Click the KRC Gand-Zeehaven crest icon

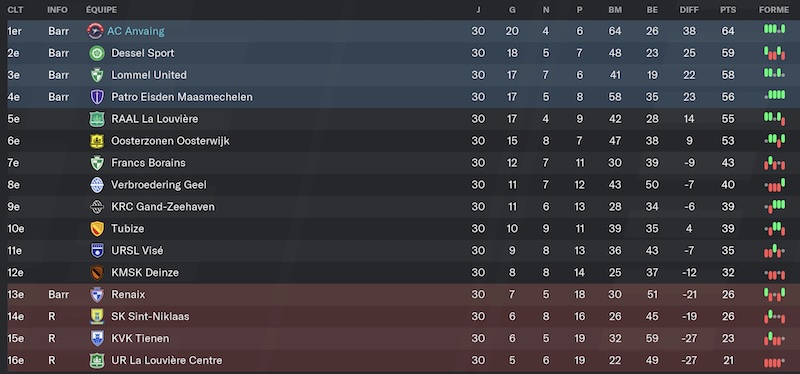[97, 207]
